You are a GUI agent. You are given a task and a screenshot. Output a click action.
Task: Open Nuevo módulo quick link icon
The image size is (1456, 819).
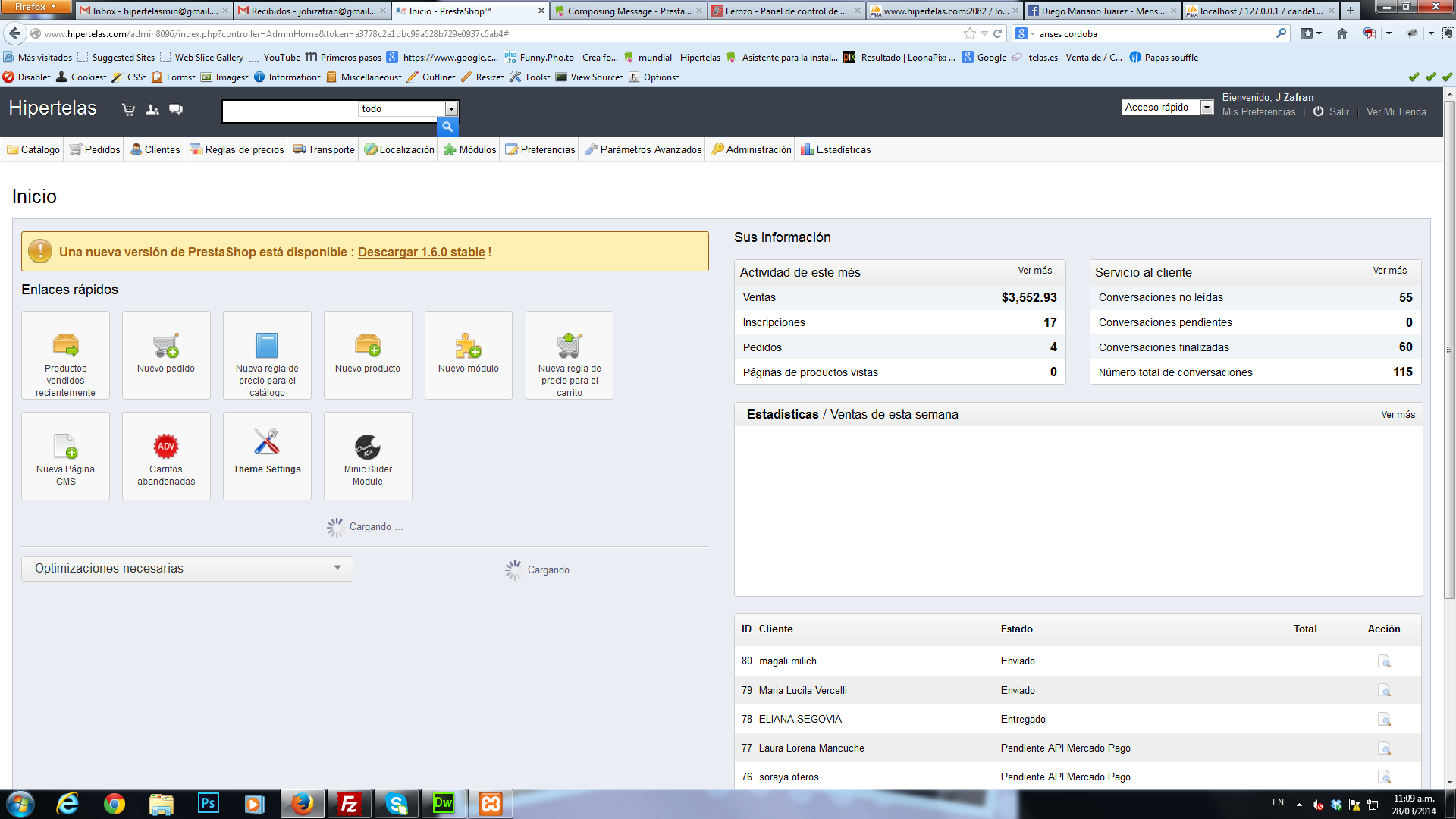[468, 346]
